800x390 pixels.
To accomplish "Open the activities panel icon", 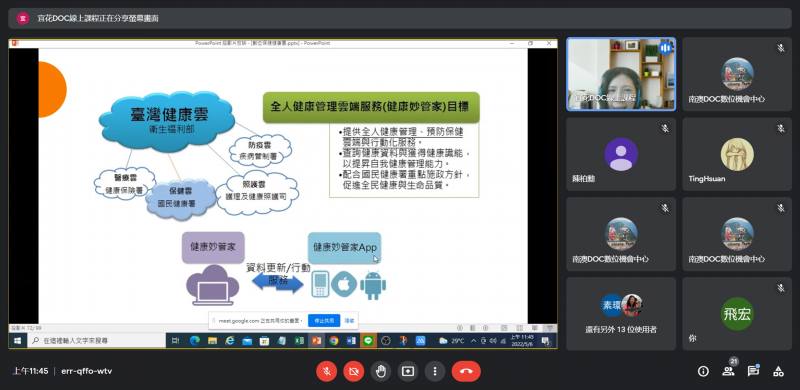I will click(778, 372).
